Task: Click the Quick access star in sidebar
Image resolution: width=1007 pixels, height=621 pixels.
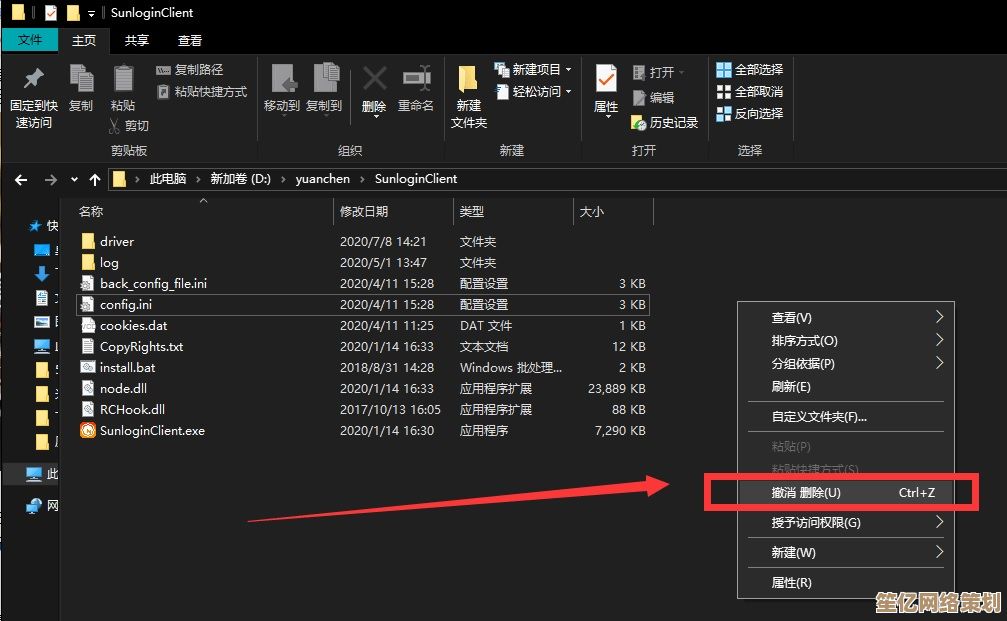Action: tap(36, 225)
